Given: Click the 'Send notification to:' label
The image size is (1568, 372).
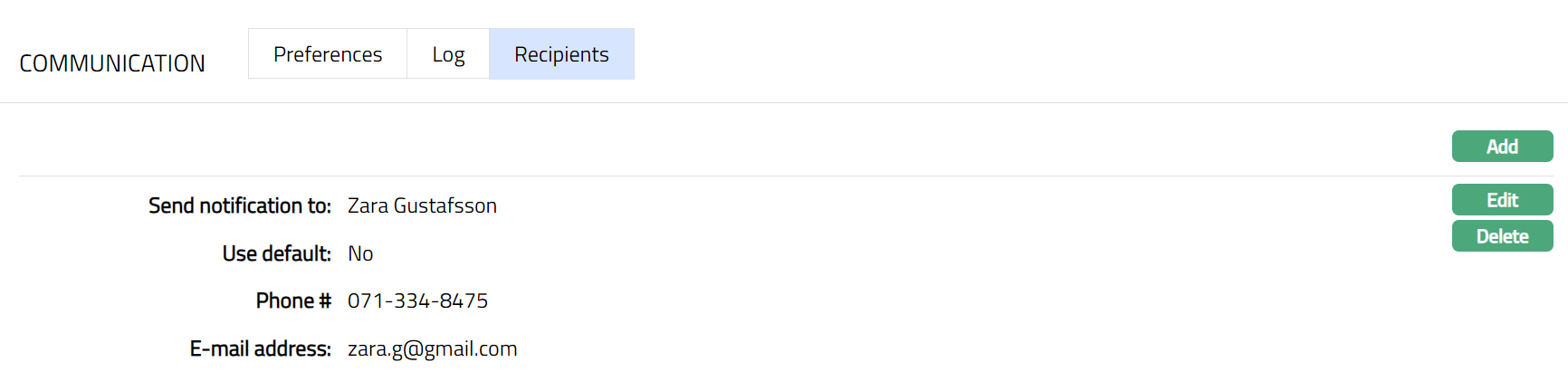Looking at the screenshot, I should (x=240, y=206).
